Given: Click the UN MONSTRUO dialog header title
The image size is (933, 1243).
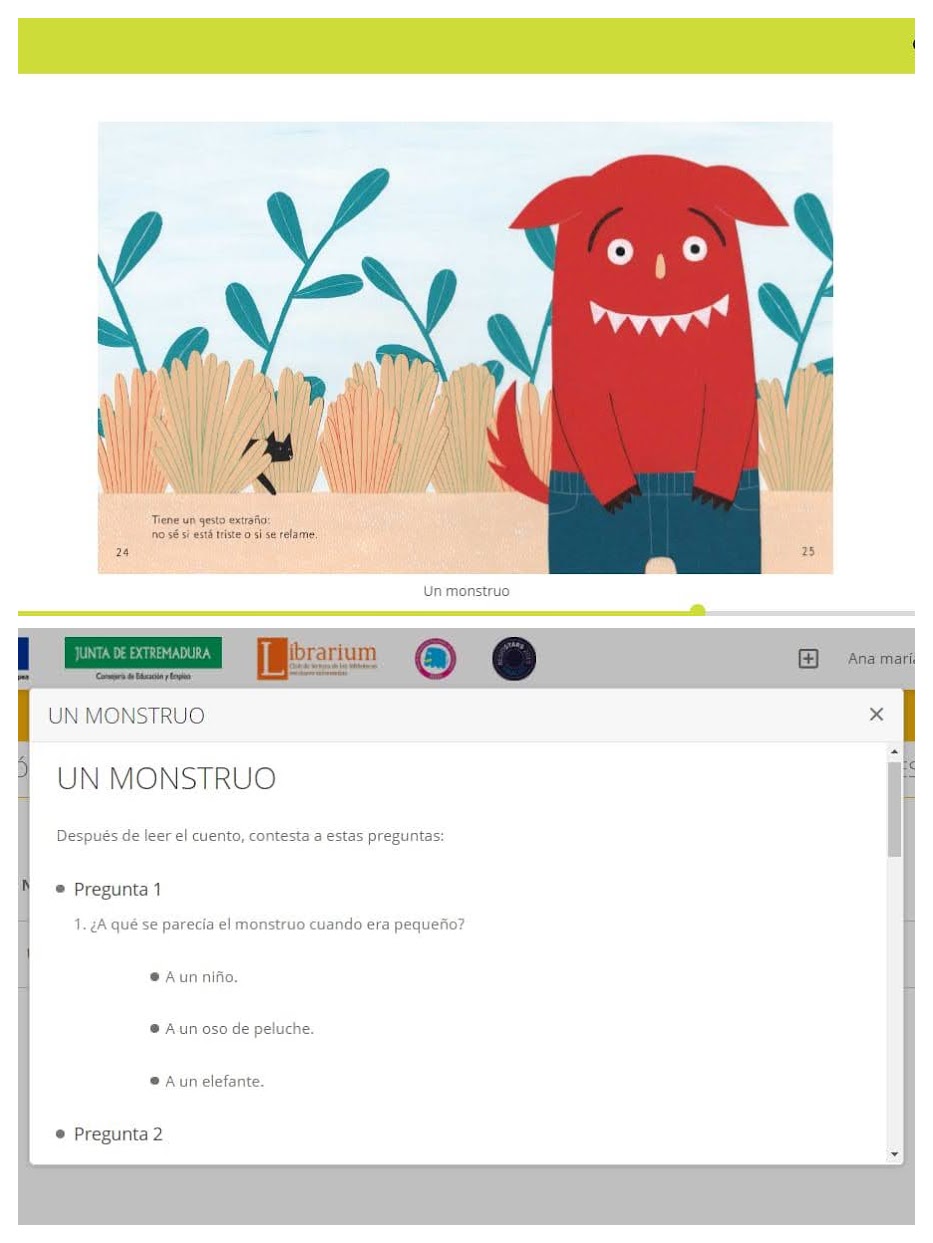Looking at the screenshot, I should tap(126, 716).
